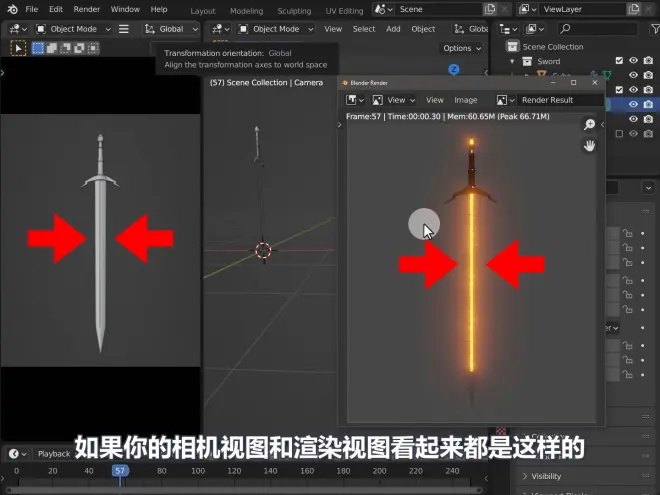The image size is (660, 495).
Task: Click the Render Result image name field
Action: (560, 100)
